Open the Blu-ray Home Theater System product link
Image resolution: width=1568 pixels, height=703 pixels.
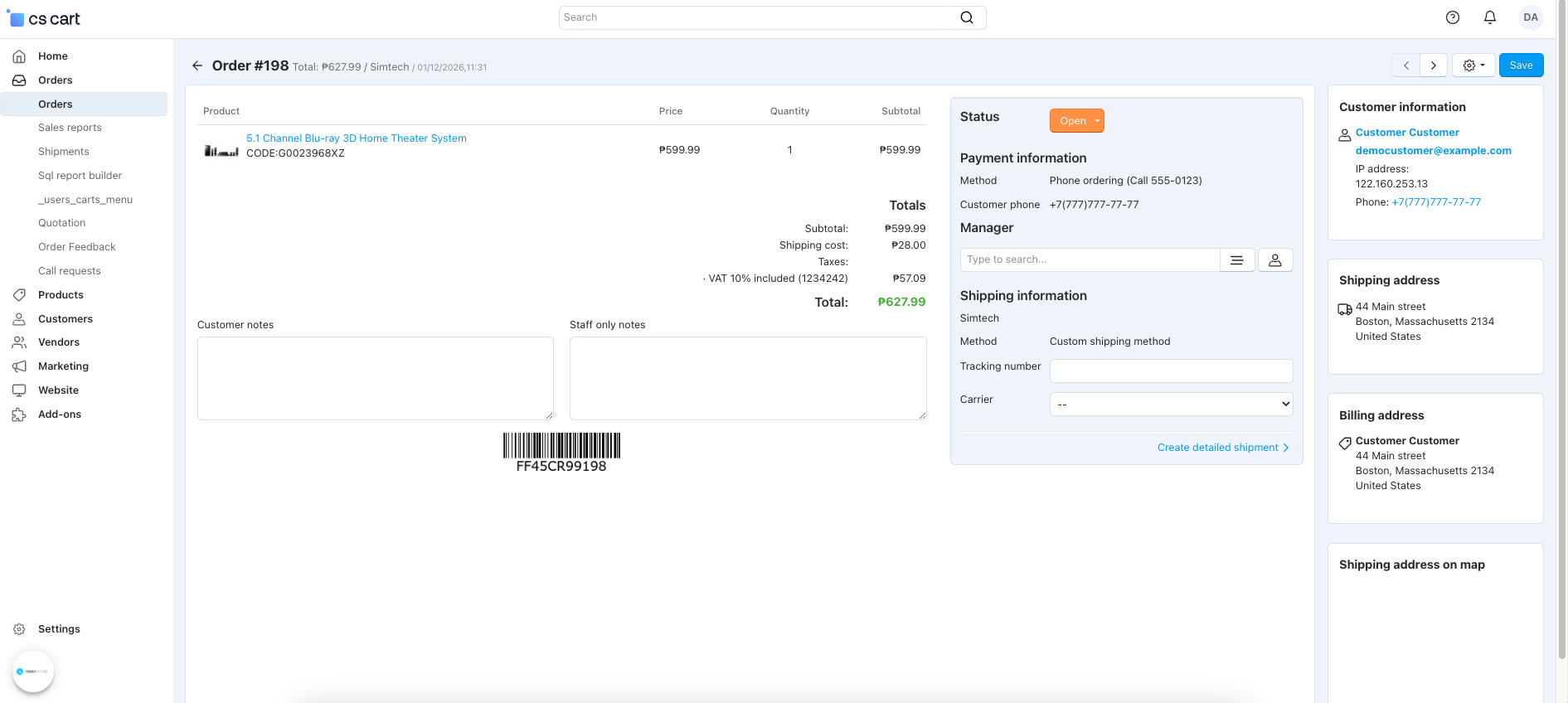tap(356, 138)
